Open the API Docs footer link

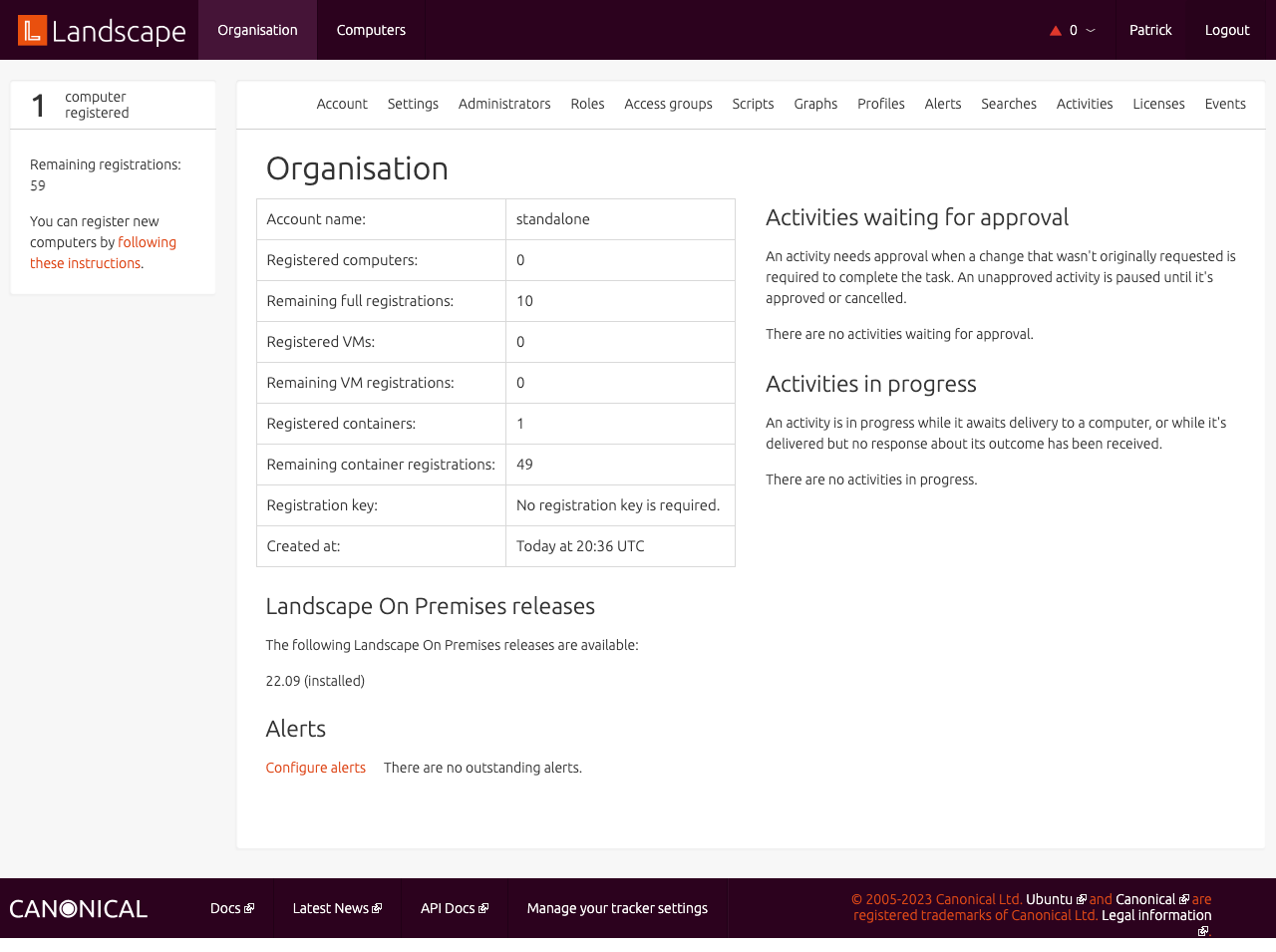pos(454,908)
